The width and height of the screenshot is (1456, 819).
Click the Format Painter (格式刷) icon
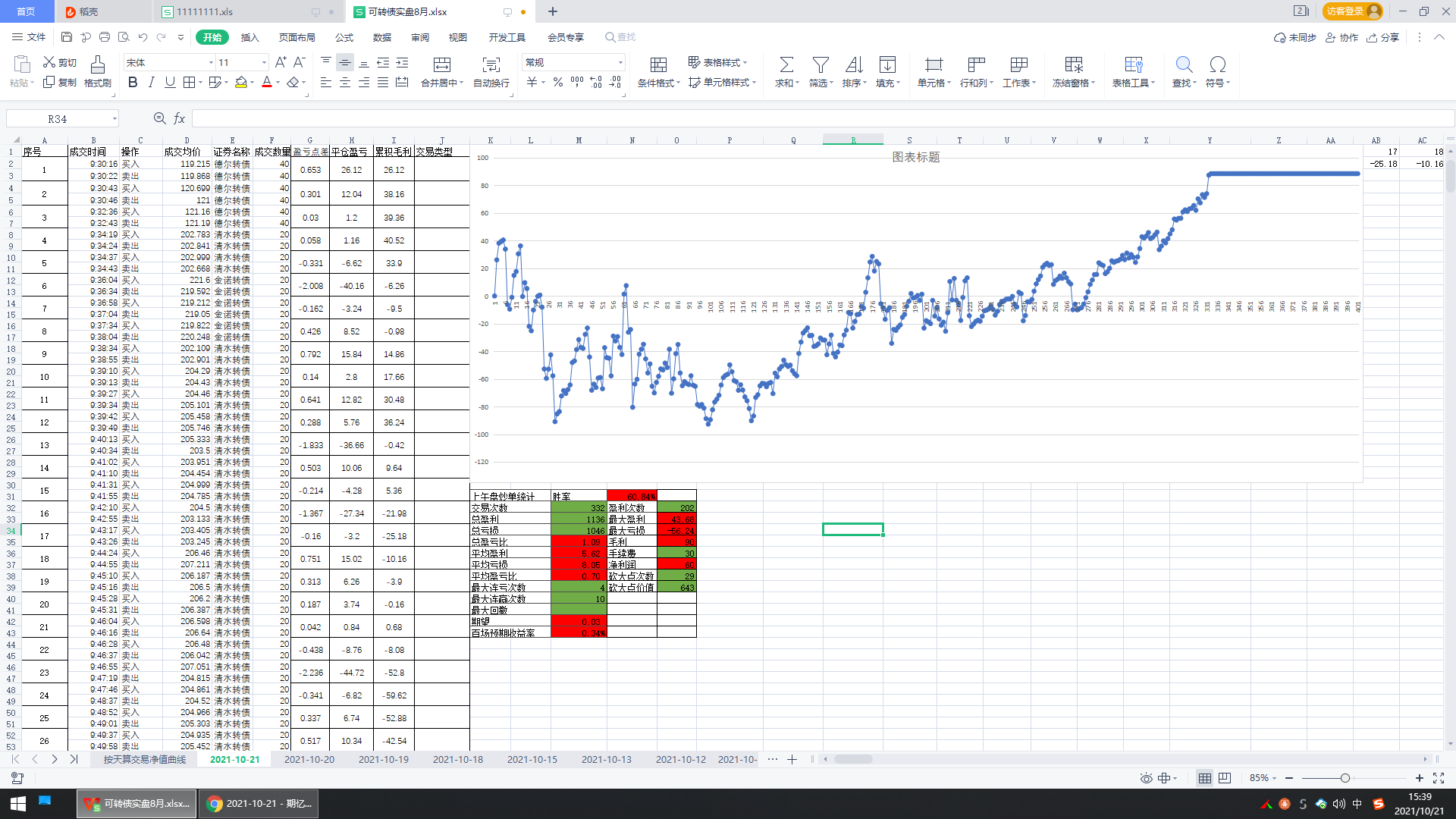tap(97, 65)
